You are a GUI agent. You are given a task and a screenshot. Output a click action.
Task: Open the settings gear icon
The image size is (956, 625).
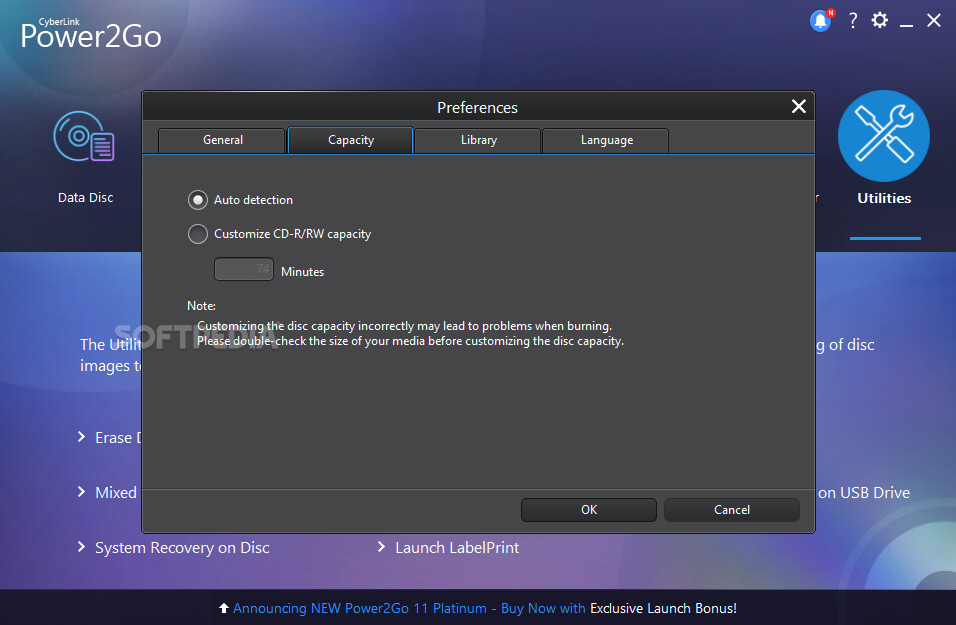click(879, 20)
